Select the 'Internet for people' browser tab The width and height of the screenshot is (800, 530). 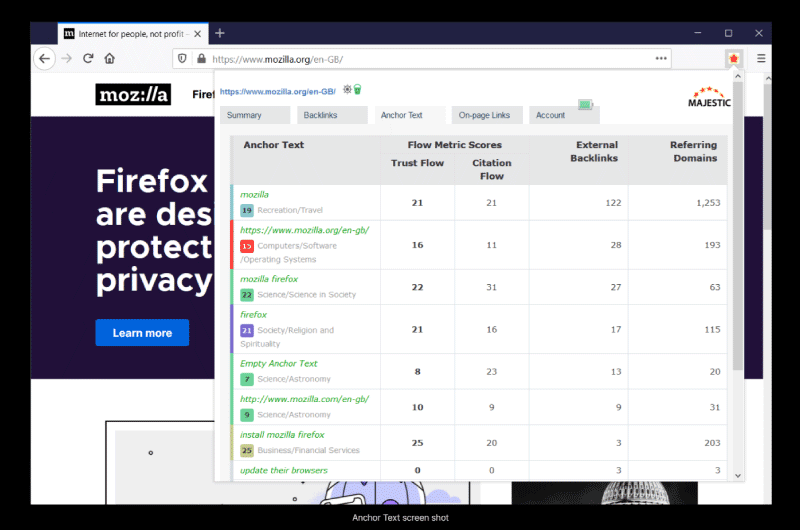pyautogui.click(x=133, y=34)
